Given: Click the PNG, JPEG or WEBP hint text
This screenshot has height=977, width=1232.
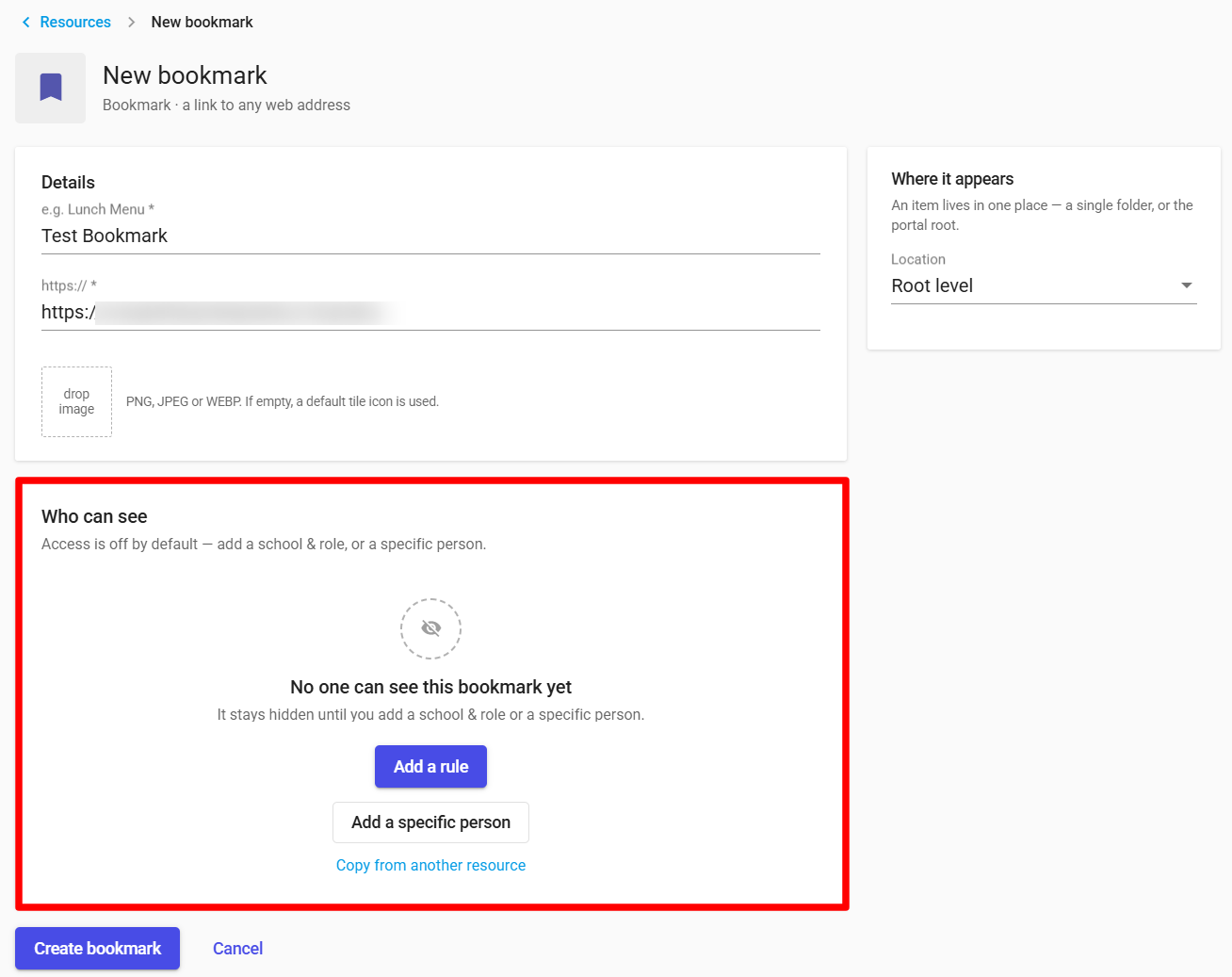Looking at the screenshot, I should point(283,401).
